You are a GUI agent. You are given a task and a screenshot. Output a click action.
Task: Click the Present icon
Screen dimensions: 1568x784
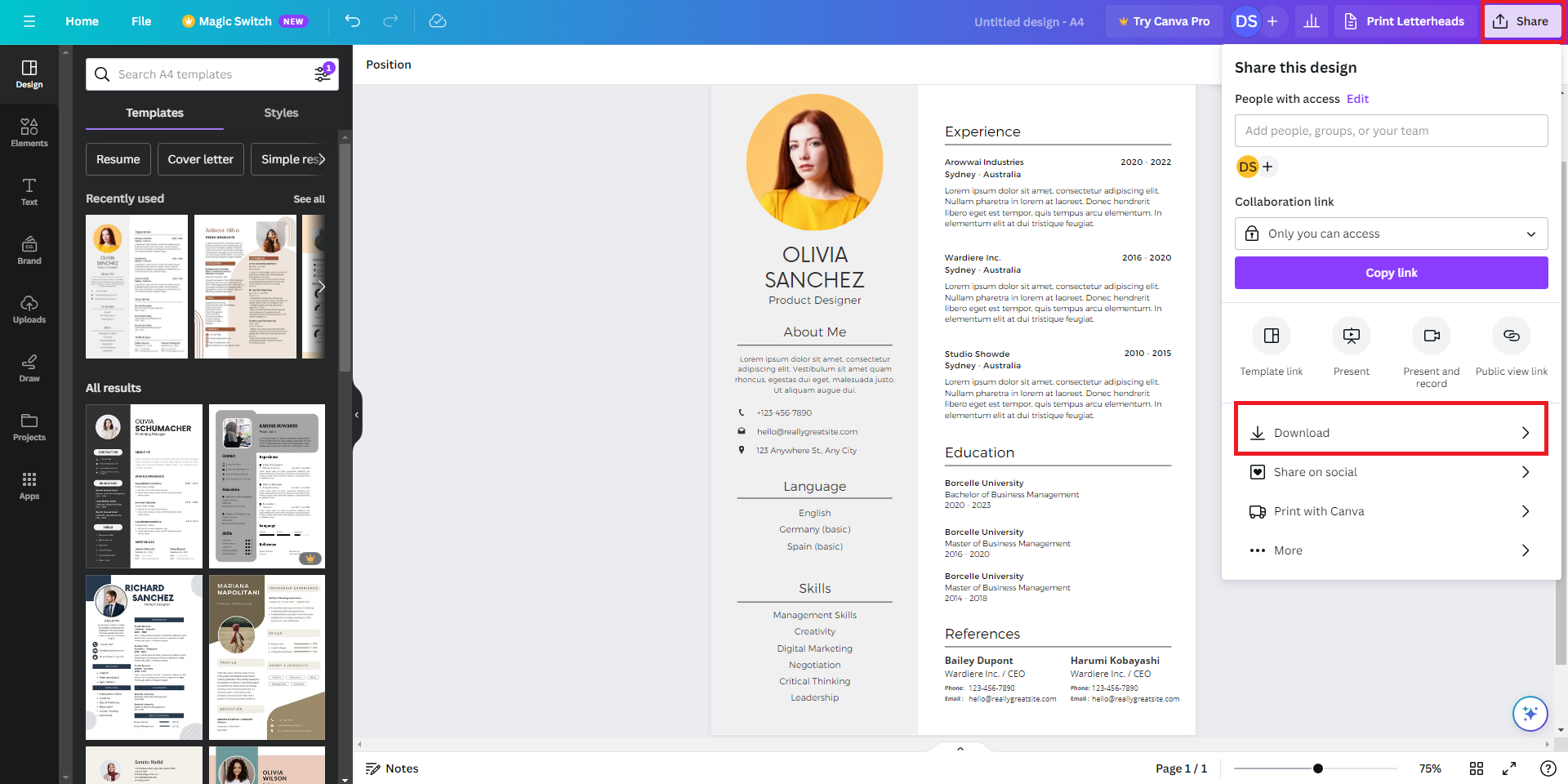click(1352, 336)
